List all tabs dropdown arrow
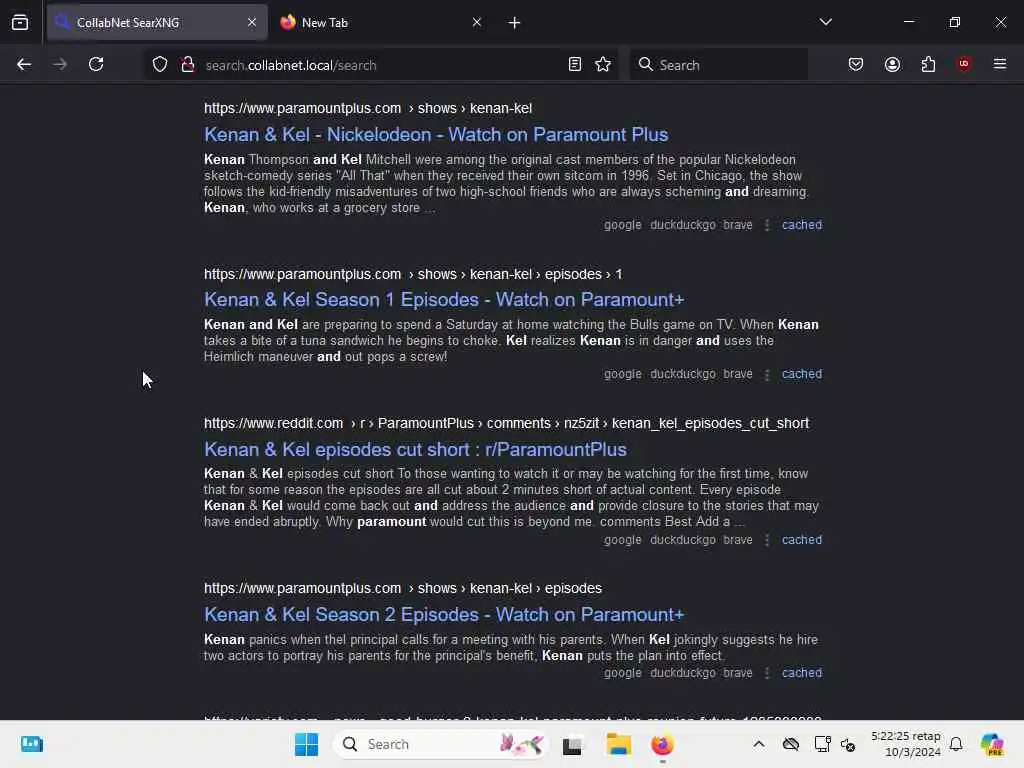The height and width of the screenshot is (768, 1024). (825, 22)
